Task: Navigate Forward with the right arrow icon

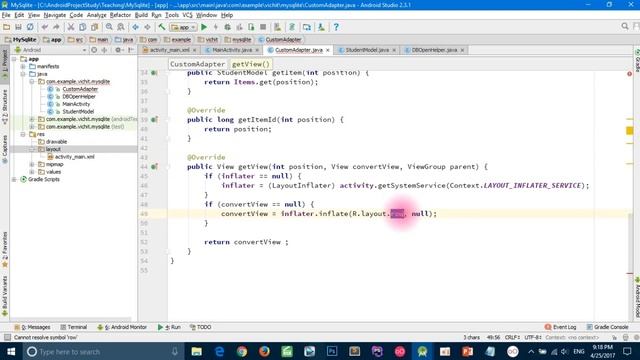Action: coord(147,27)
